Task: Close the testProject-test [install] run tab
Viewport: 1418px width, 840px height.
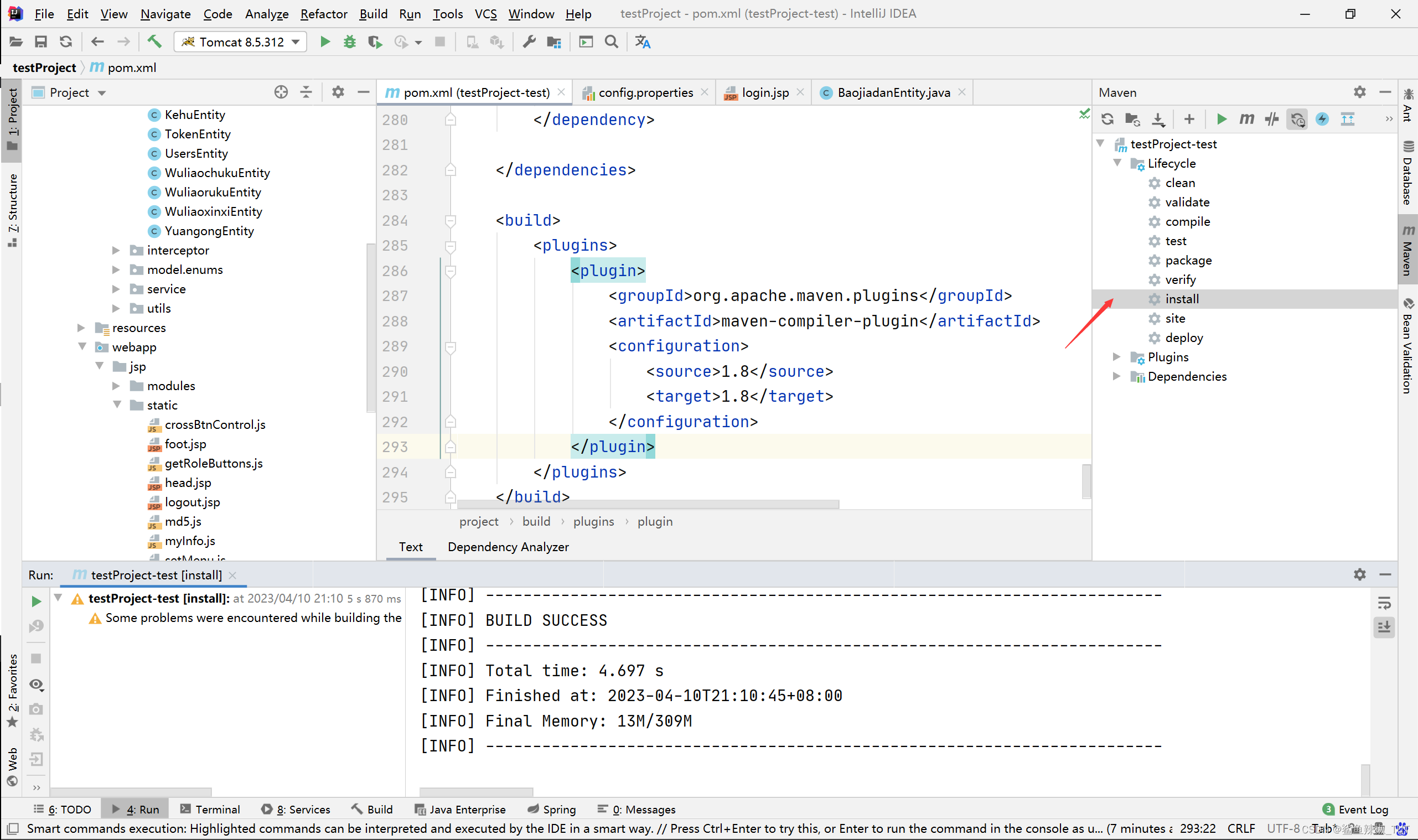Action: 232,575
